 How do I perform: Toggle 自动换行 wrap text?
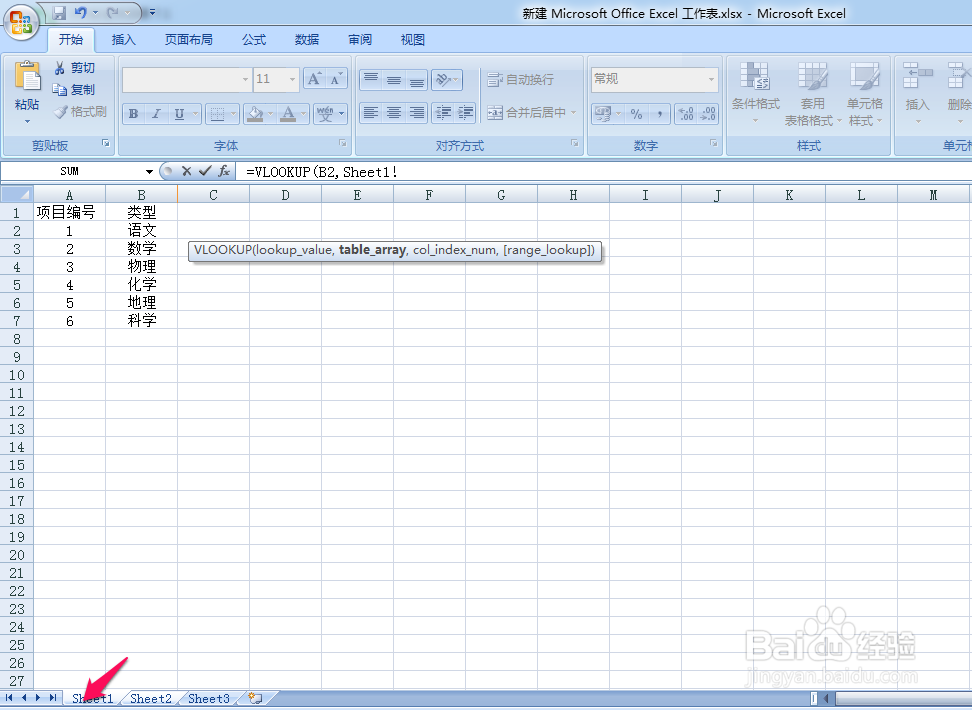pyautogui.click(x=521, y=79)
